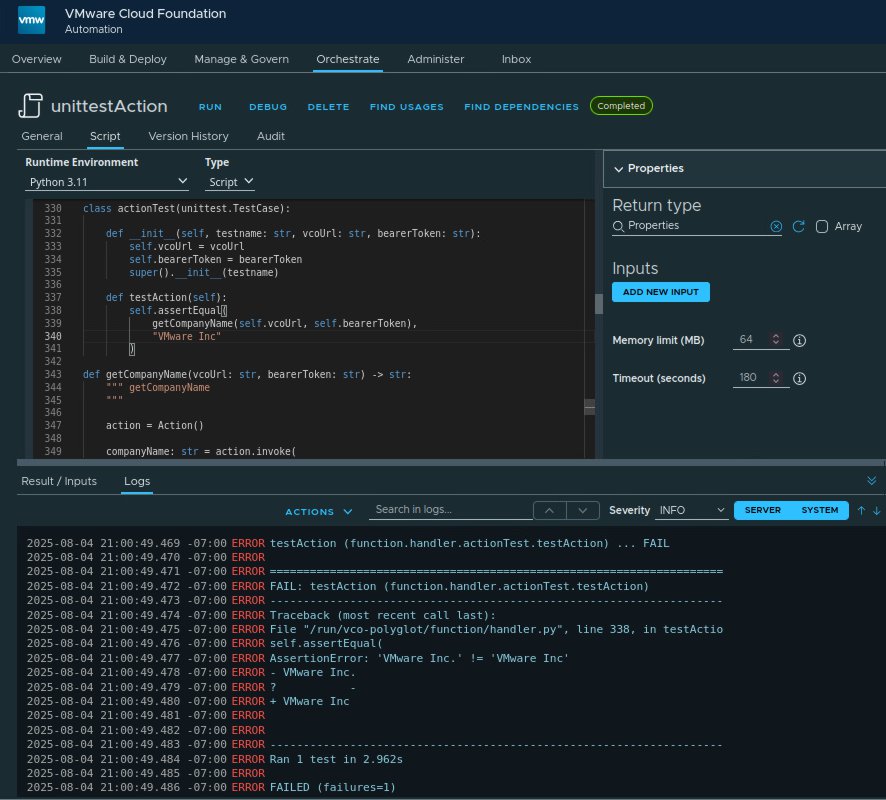This screenshot has height=800, width=886.
Task: Switch to the Audit tab
Action: click(271, 136)
